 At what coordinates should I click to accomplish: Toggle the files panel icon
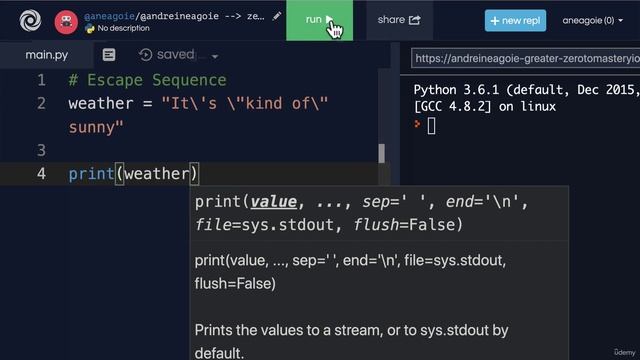click(x=109, y=55)
